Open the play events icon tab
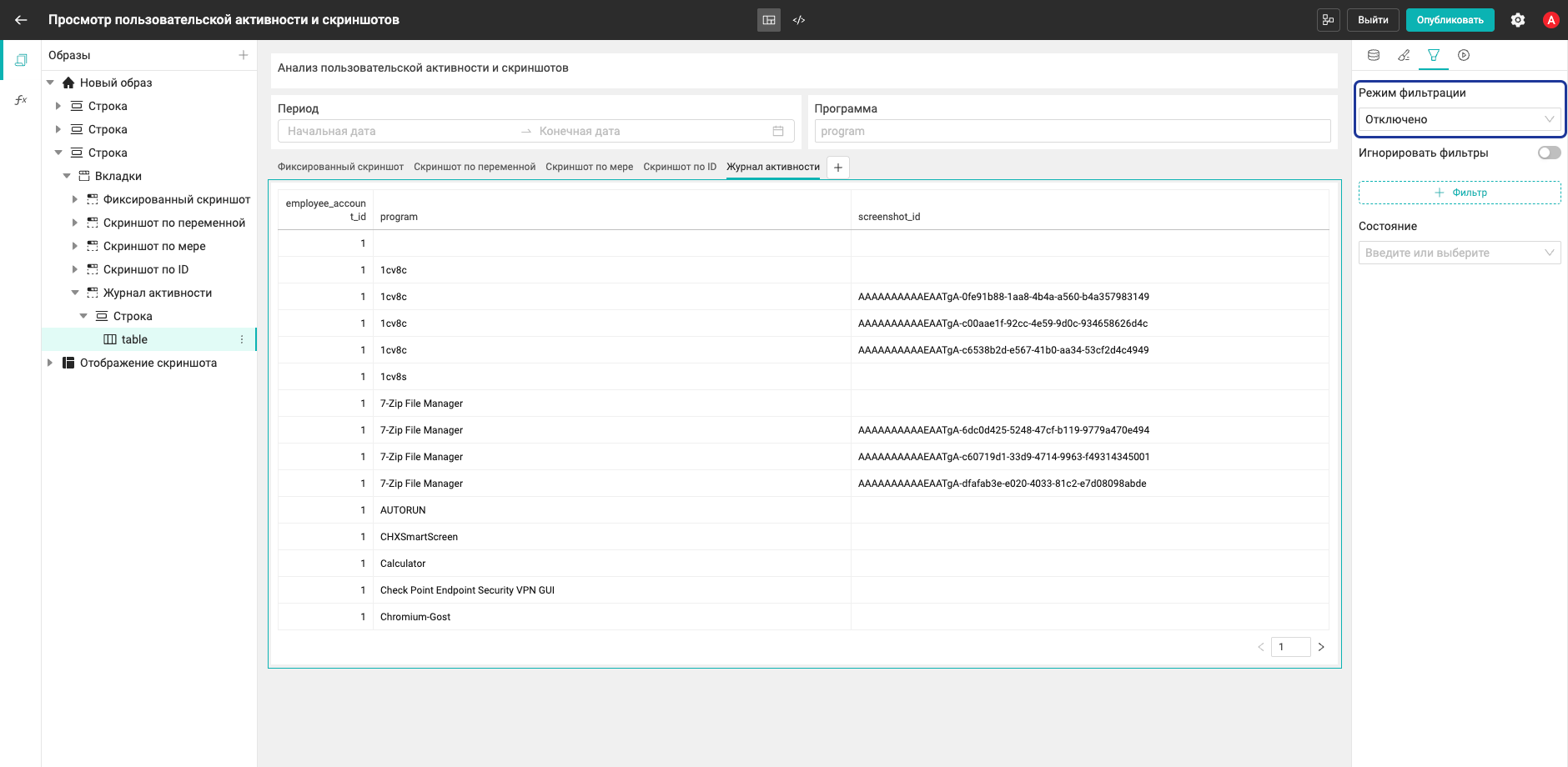The width and height of the screenshot is (1568, 767). [x=1464, y=55]
